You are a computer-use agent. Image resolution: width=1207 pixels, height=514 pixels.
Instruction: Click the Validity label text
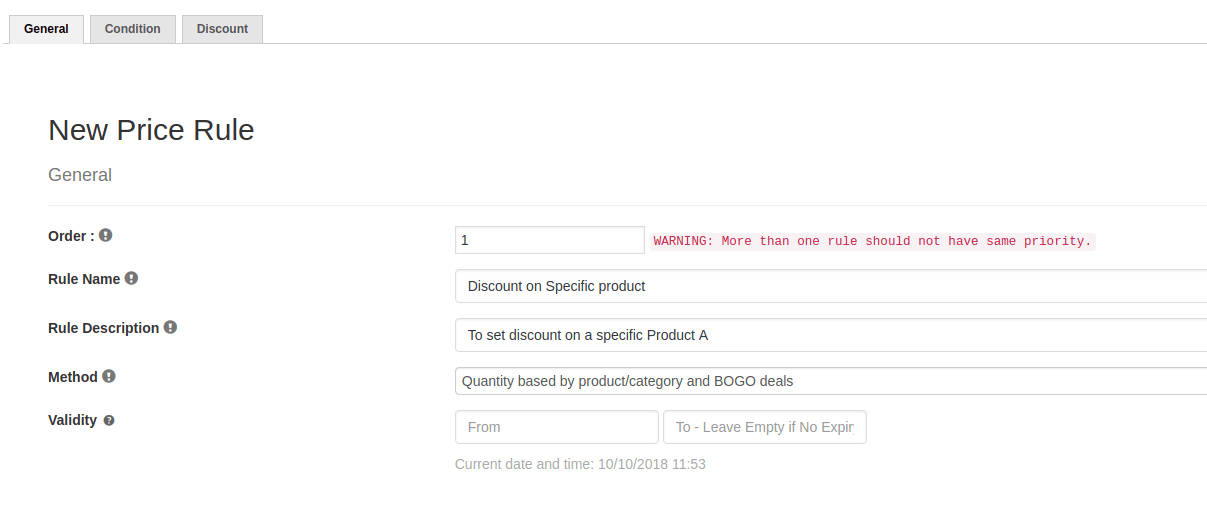72,420
